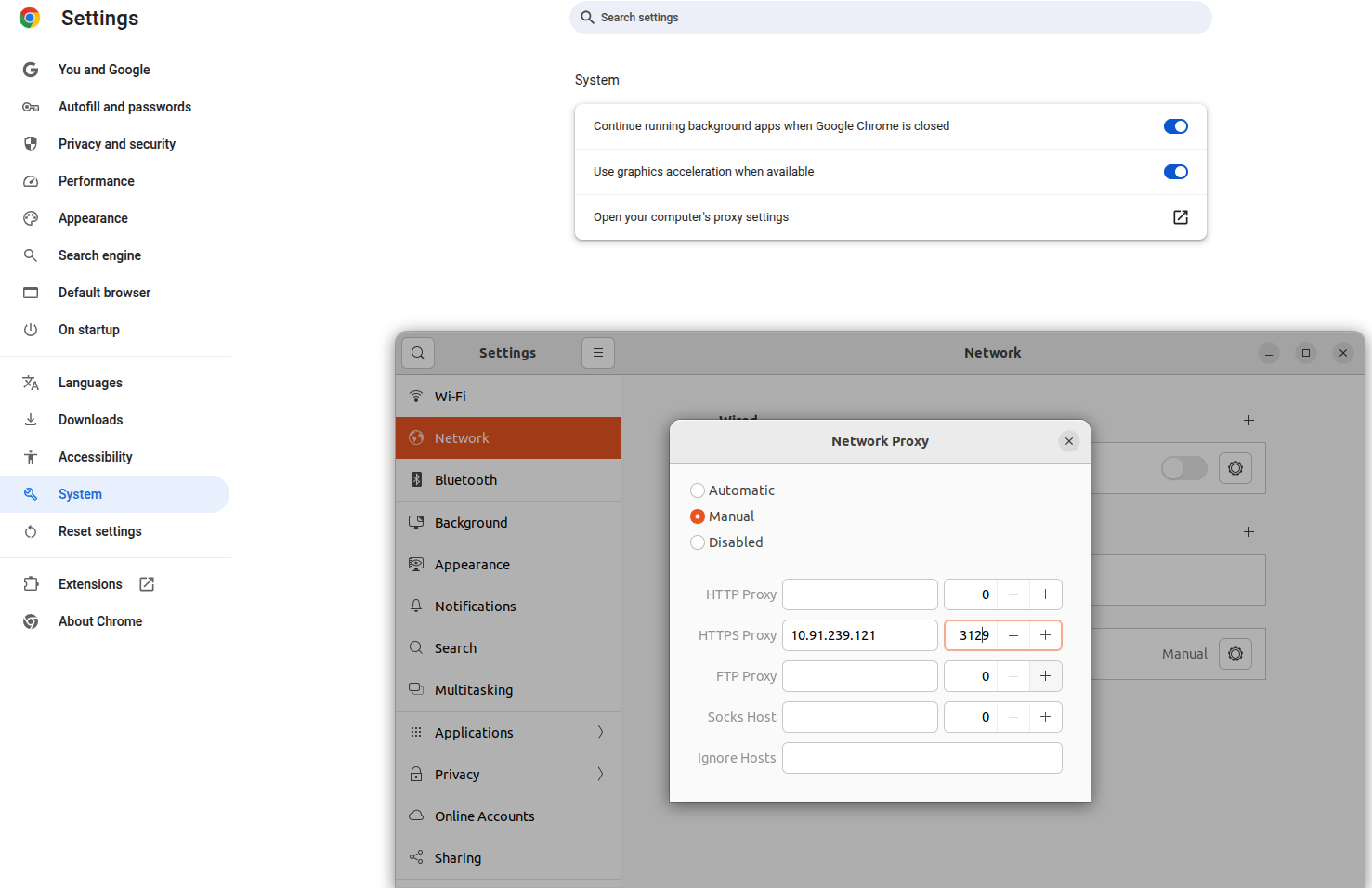Viewport: 1372px width, 888px height.
Task: Select the Disabled proxy radio button
Action: (x=698, y=542)
